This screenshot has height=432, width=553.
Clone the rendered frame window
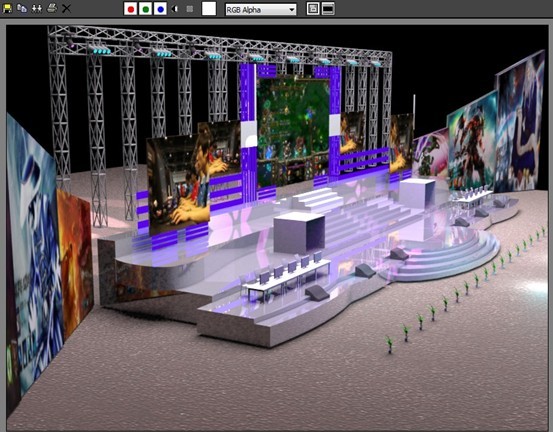click(x=37, y=8)
